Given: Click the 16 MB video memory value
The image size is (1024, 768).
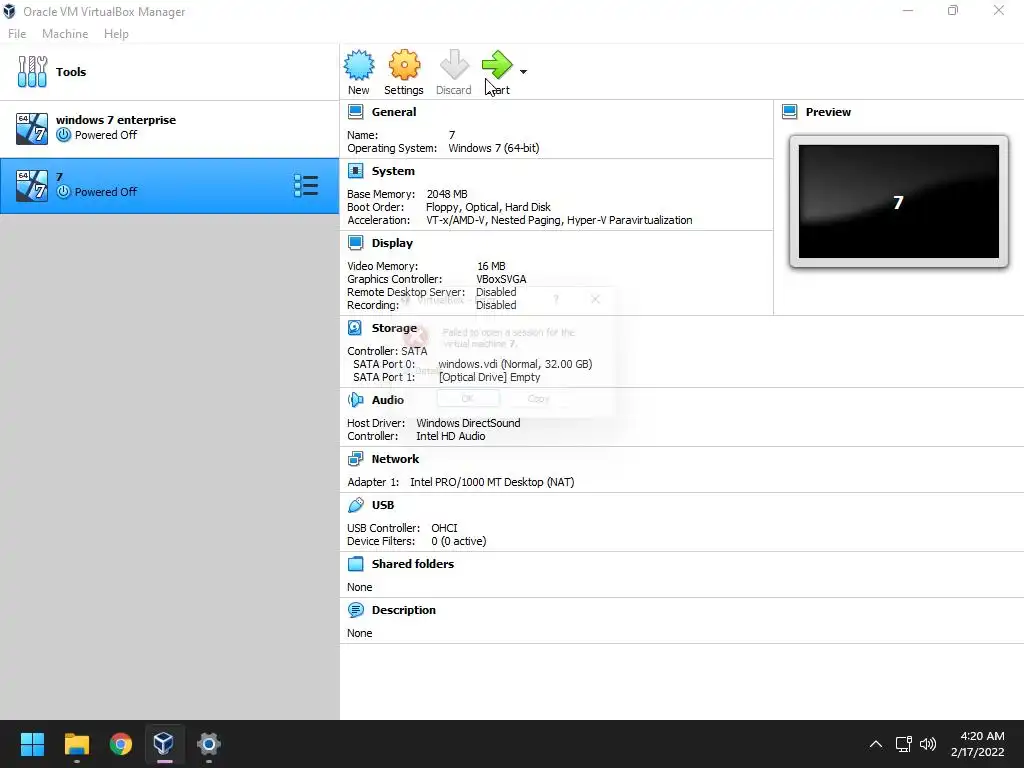Looking at the screenshot, I should (x=491, y=266).
